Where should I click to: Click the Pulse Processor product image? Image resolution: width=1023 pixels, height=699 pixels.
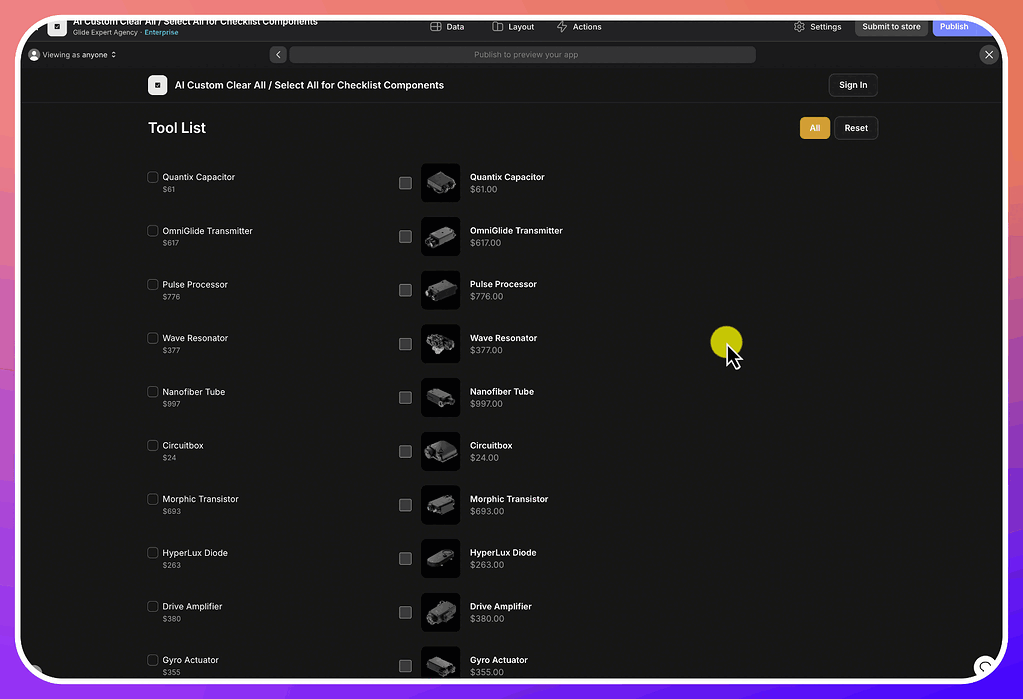[440, 290]
